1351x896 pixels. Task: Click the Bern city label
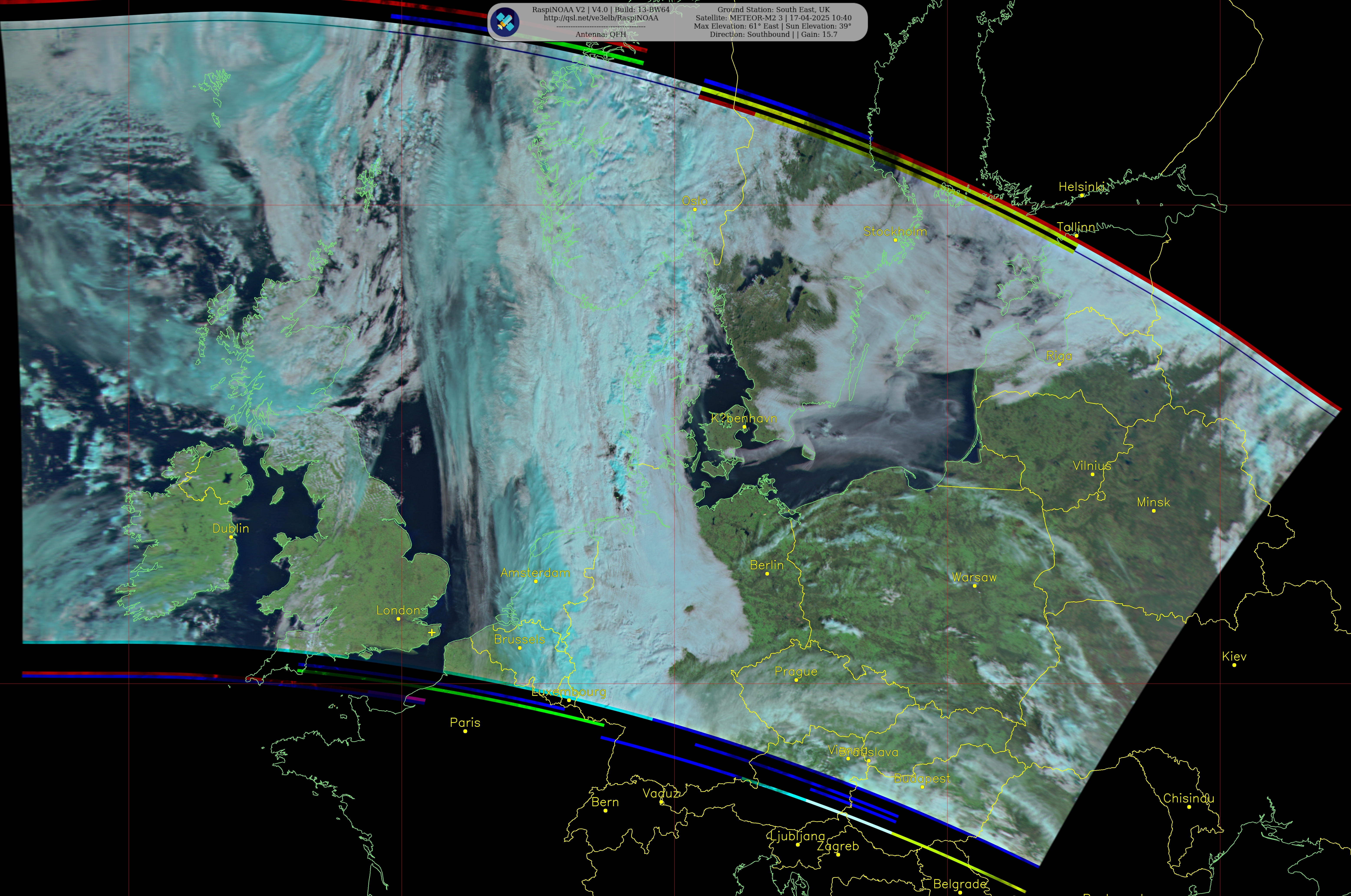pos(605,802)
